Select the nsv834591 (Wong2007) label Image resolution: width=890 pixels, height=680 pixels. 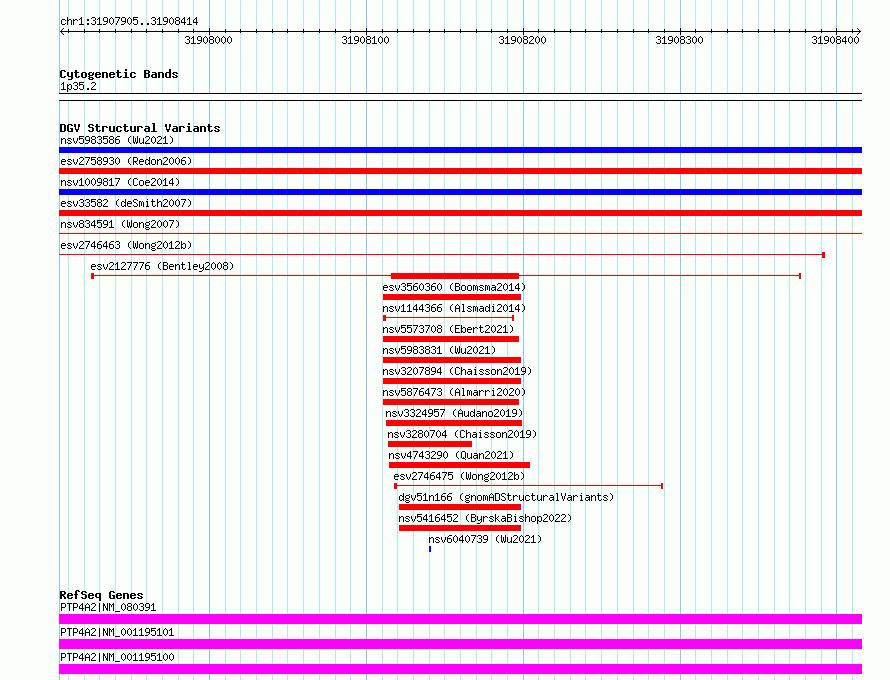[x=120, y=224]
